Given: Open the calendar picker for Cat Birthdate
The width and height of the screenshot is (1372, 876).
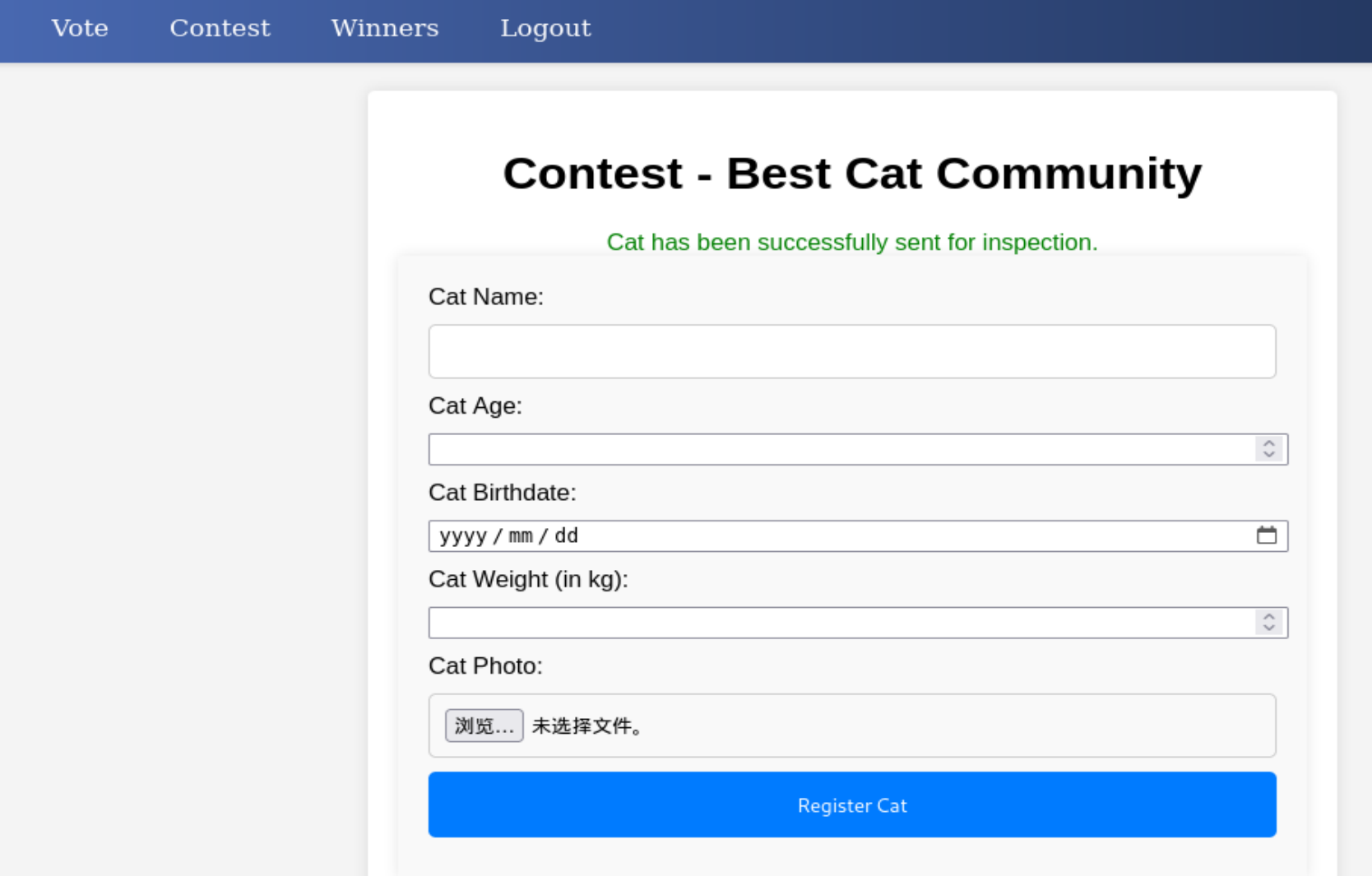Looking at the screenshot, I should (1268, 535).
